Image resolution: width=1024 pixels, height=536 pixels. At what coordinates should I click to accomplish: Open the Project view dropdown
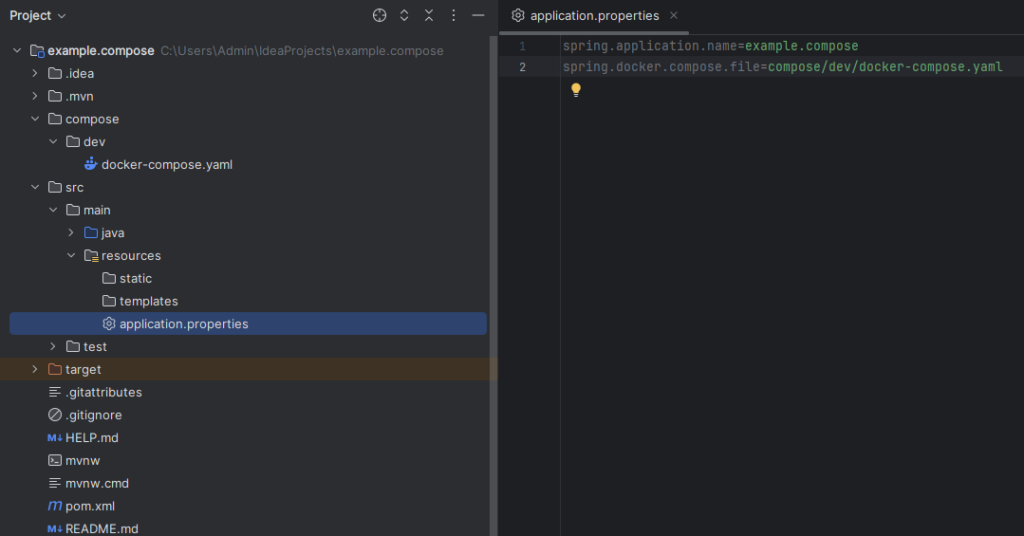click(x=38, y=15)
